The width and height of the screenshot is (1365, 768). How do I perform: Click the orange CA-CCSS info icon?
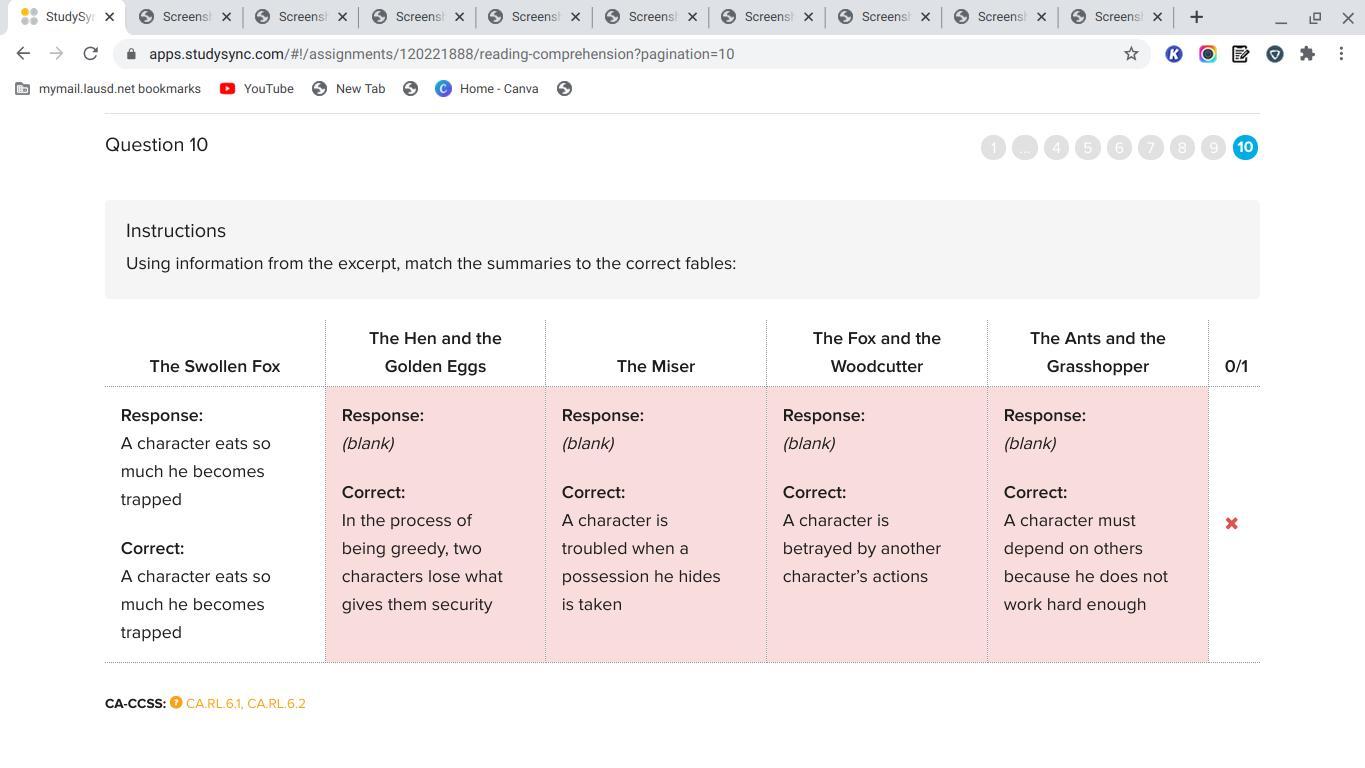point(176,703)
